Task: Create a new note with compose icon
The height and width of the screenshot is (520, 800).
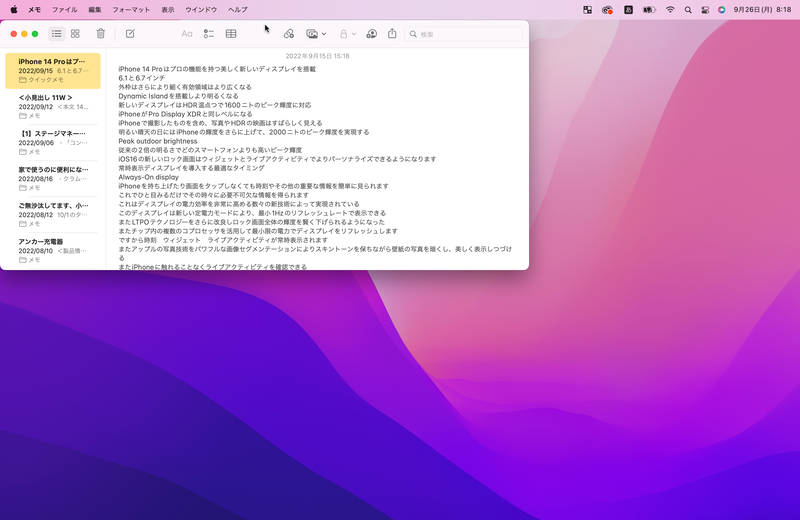Action: [x=130, y=34]
